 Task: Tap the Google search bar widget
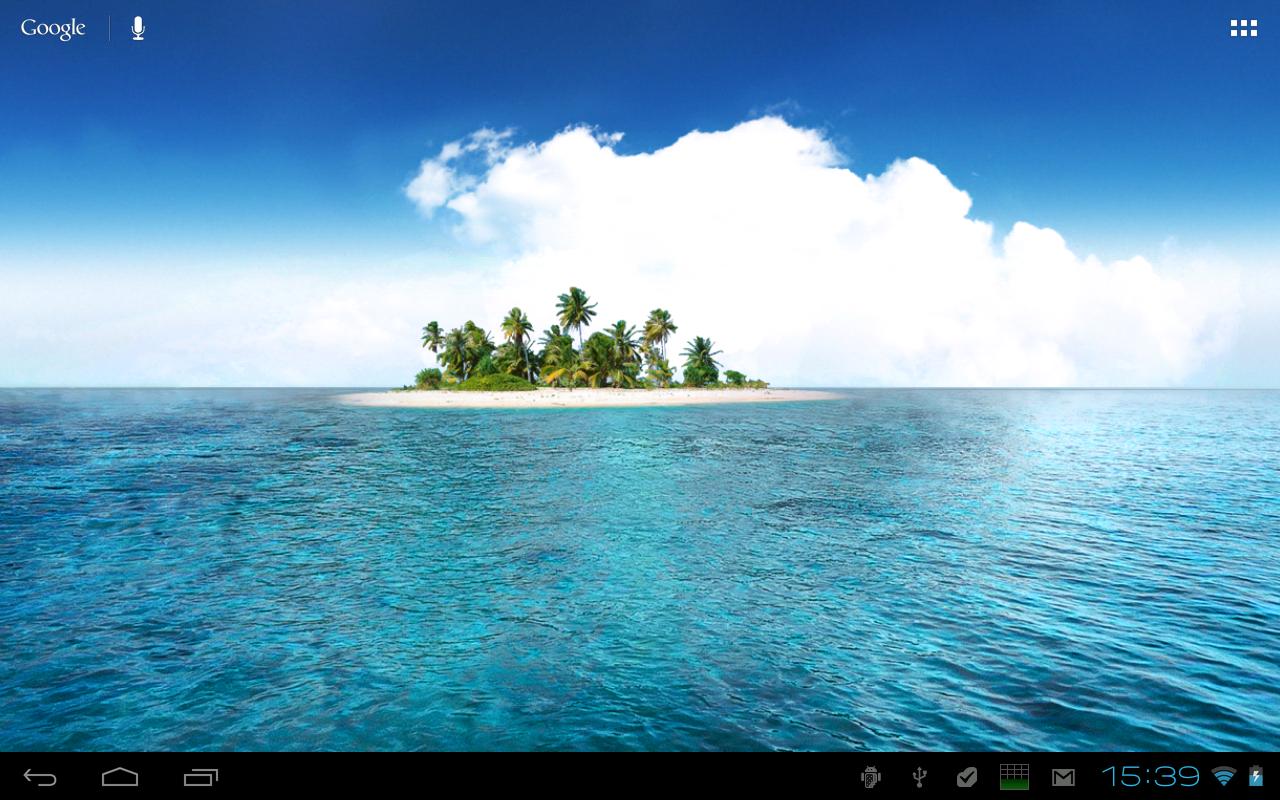[x=52, y=28]
